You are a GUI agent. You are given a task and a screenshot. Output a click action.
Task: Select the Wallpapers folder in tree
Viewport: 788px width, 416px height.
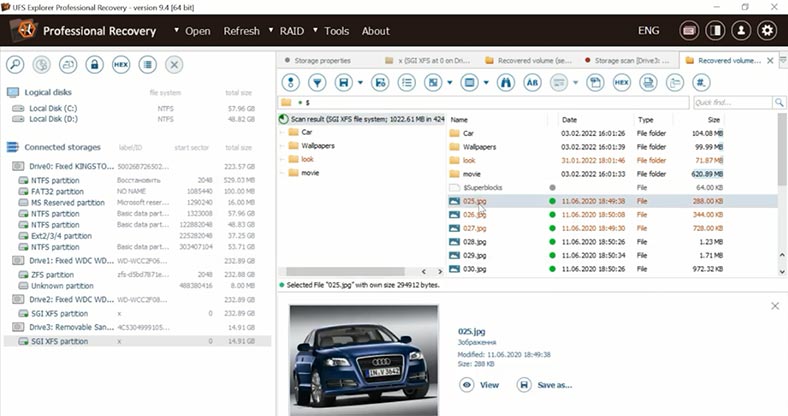pos(318,146)
